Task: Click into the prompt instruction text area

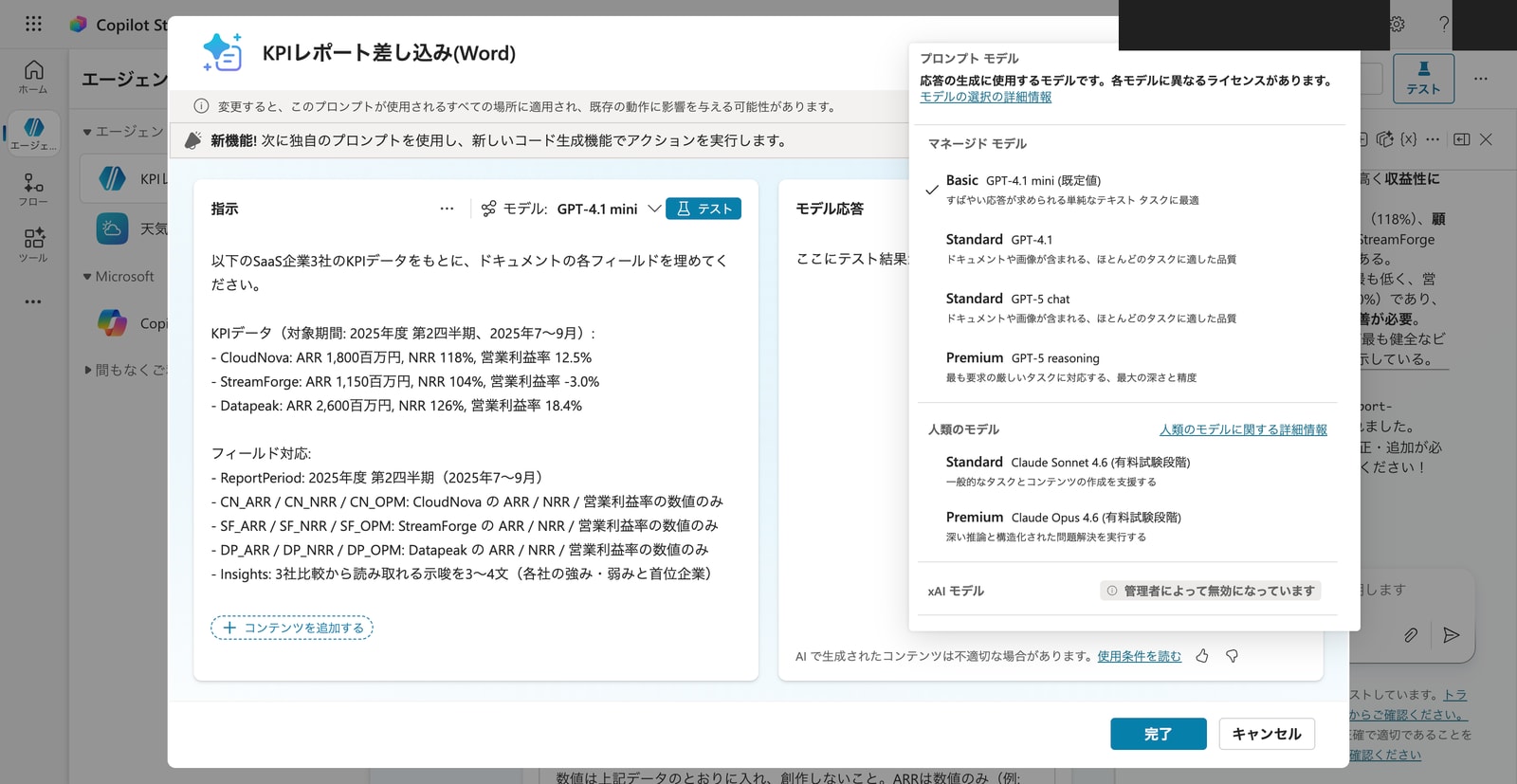Action: click(x=476, y=417)
